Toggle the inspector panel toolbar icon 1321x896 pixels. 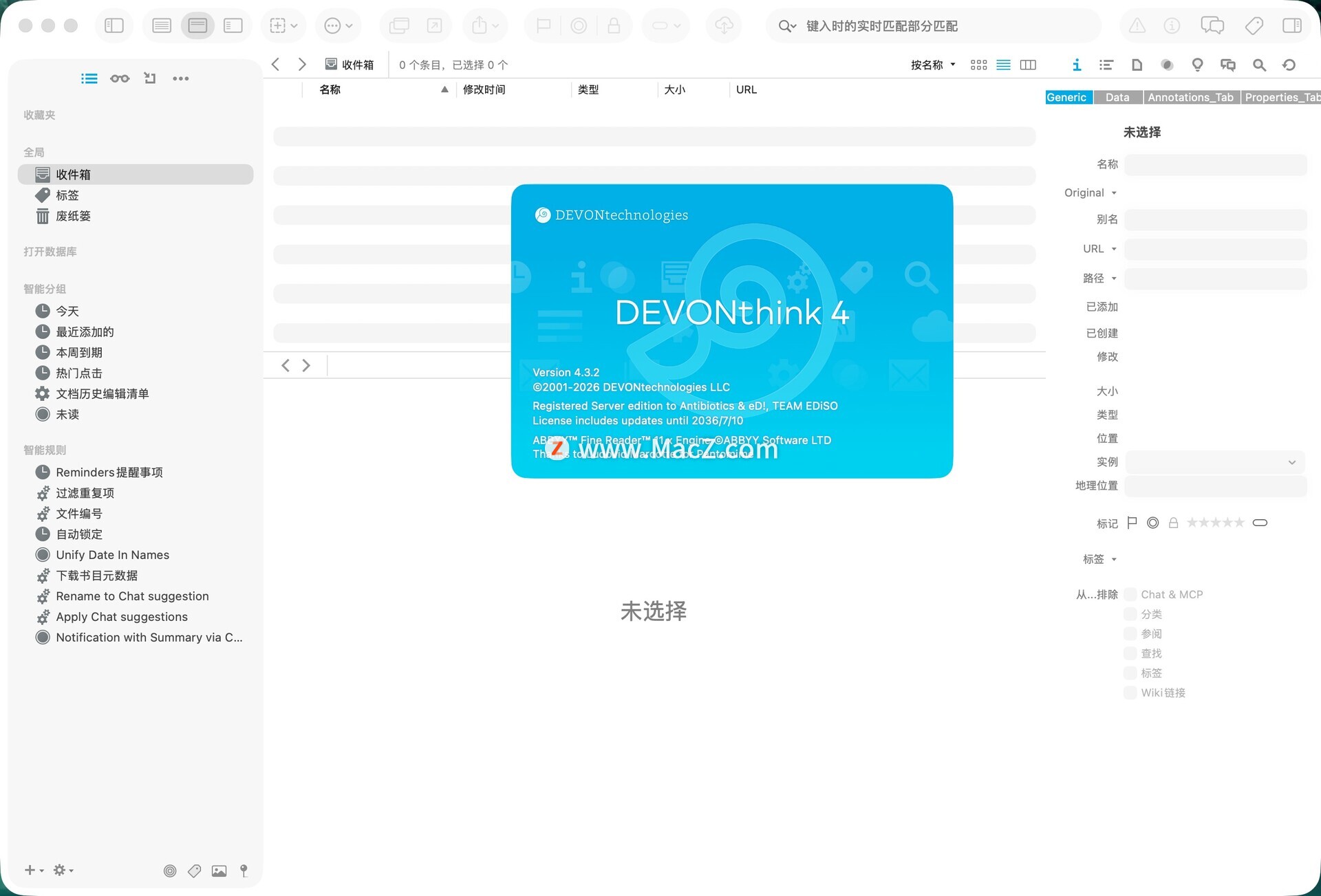[x=1292, y=26]
